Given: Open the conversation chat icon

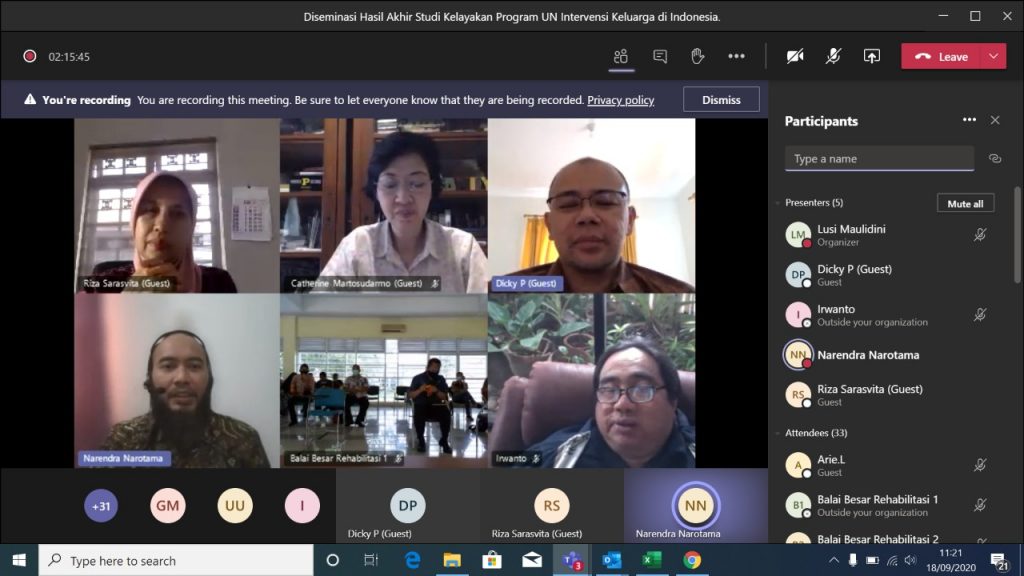Looking at the screenshot, I should click(660, 57).
